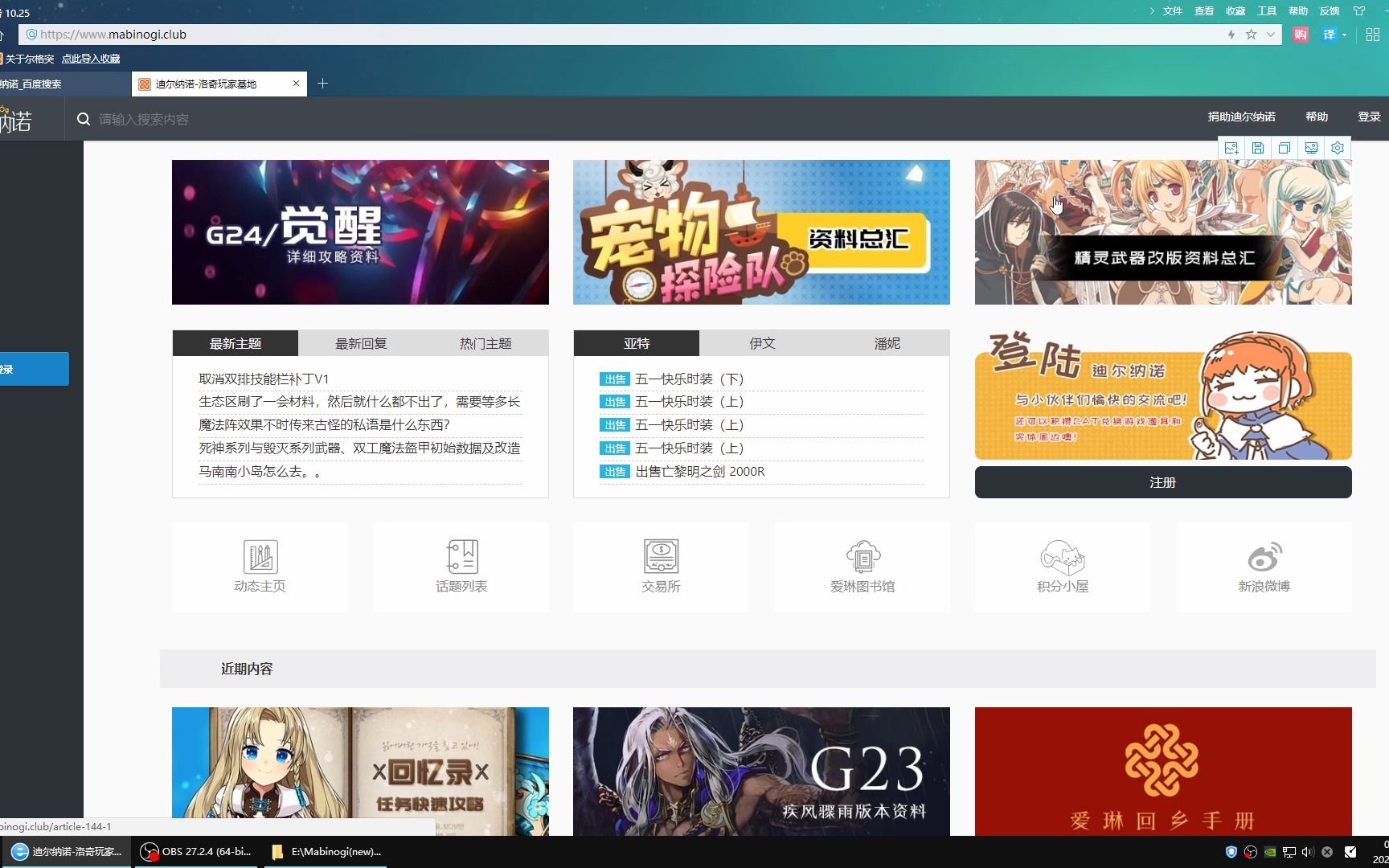Open the 回忆录 任务快速攻略 card

tap(360, 772)
